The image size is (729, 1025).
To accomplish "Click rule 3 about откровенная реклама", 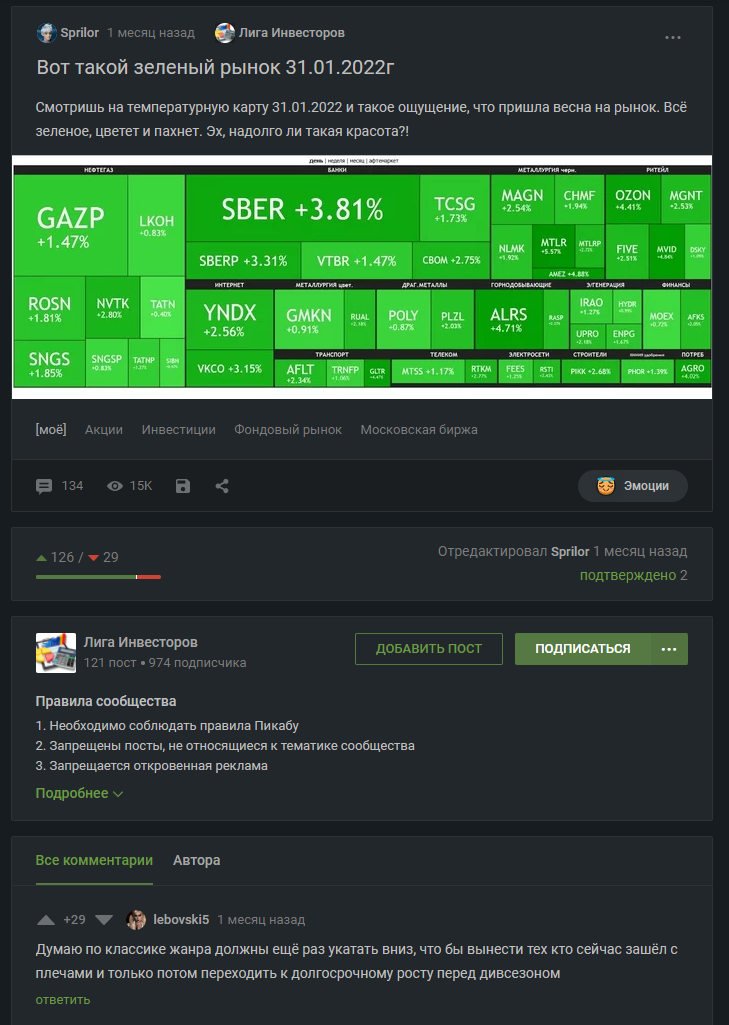I will (x=152, y=765).
